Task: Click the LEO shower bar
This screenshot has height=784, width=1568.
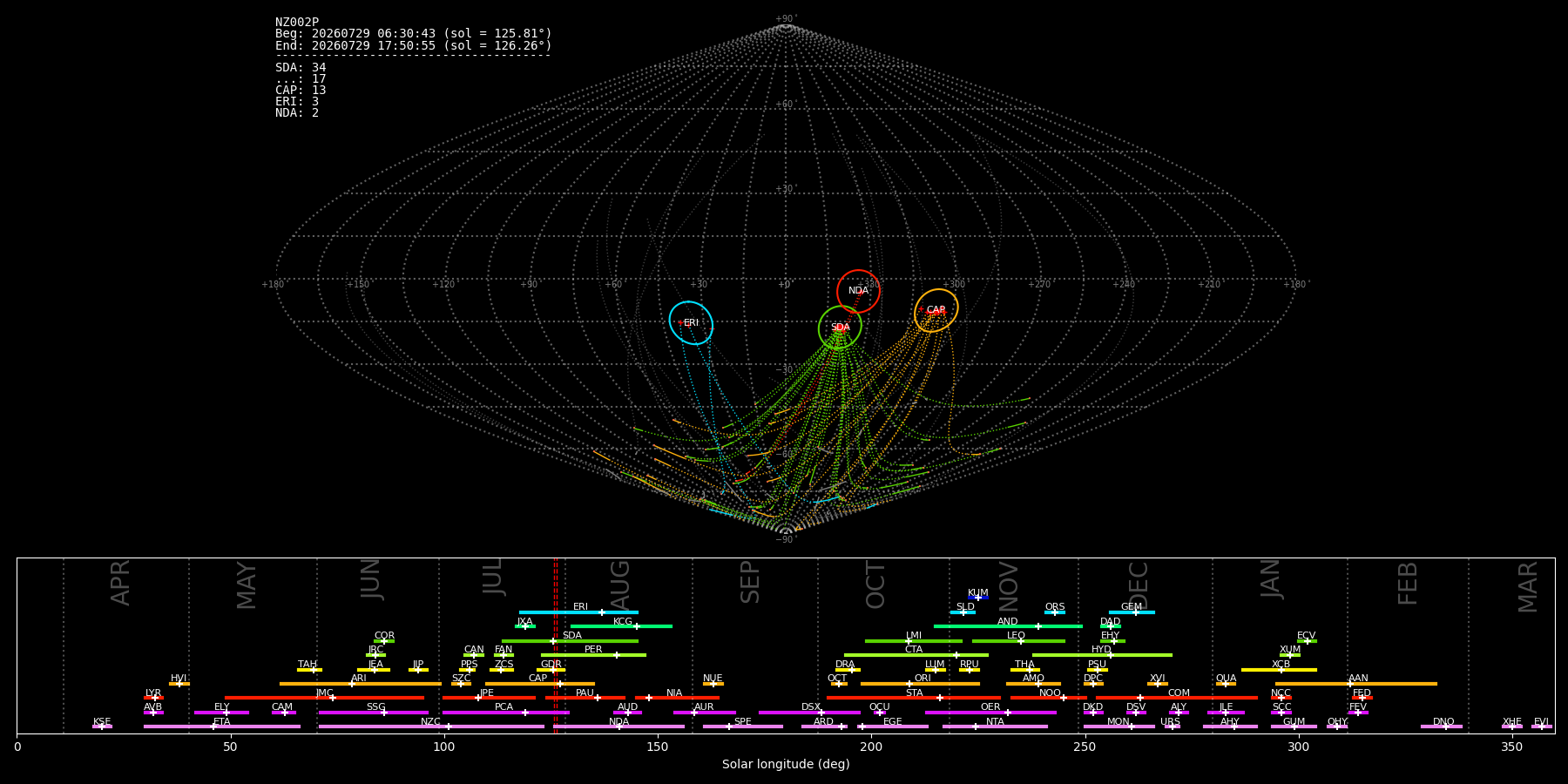Action: (1018, 641)
